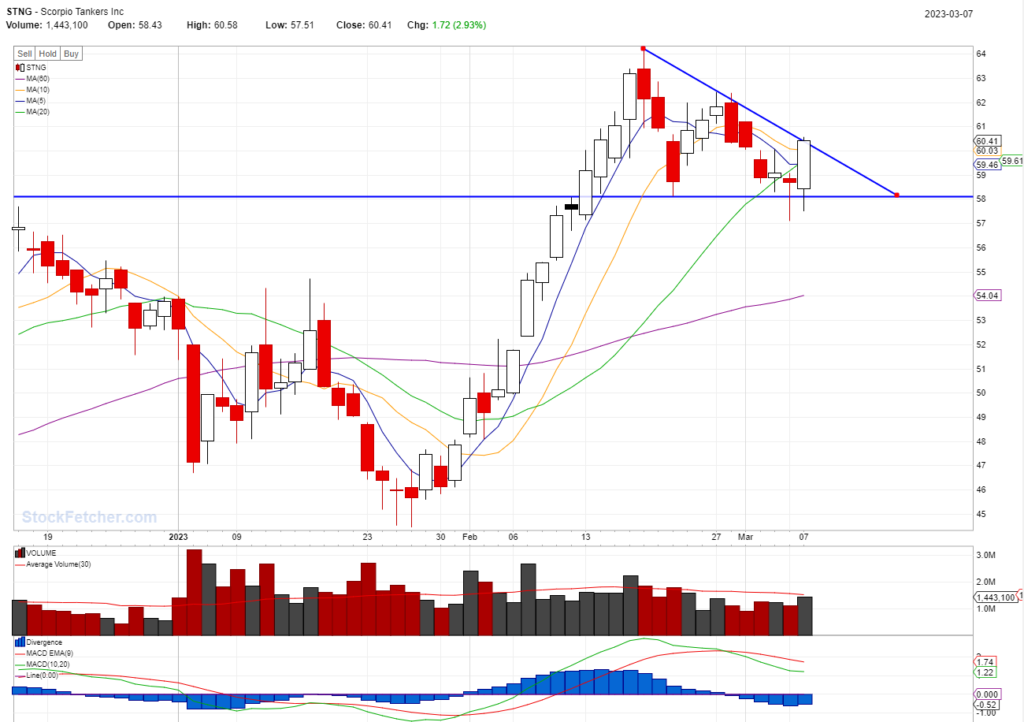Image resolution: width=1024 pixels, height=722 pixels.
Task: Click the 60.03 MA(10) price flag
Action: 987,151
